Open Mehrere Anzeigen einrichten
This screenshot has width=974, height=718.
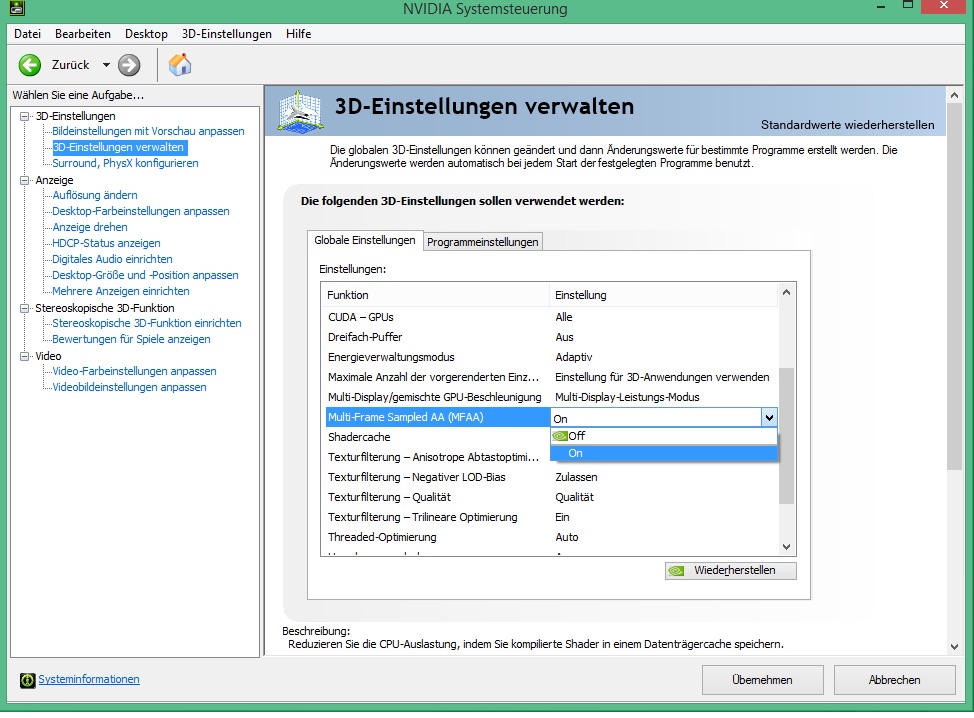pyautogui.click(x=121, y=291)
